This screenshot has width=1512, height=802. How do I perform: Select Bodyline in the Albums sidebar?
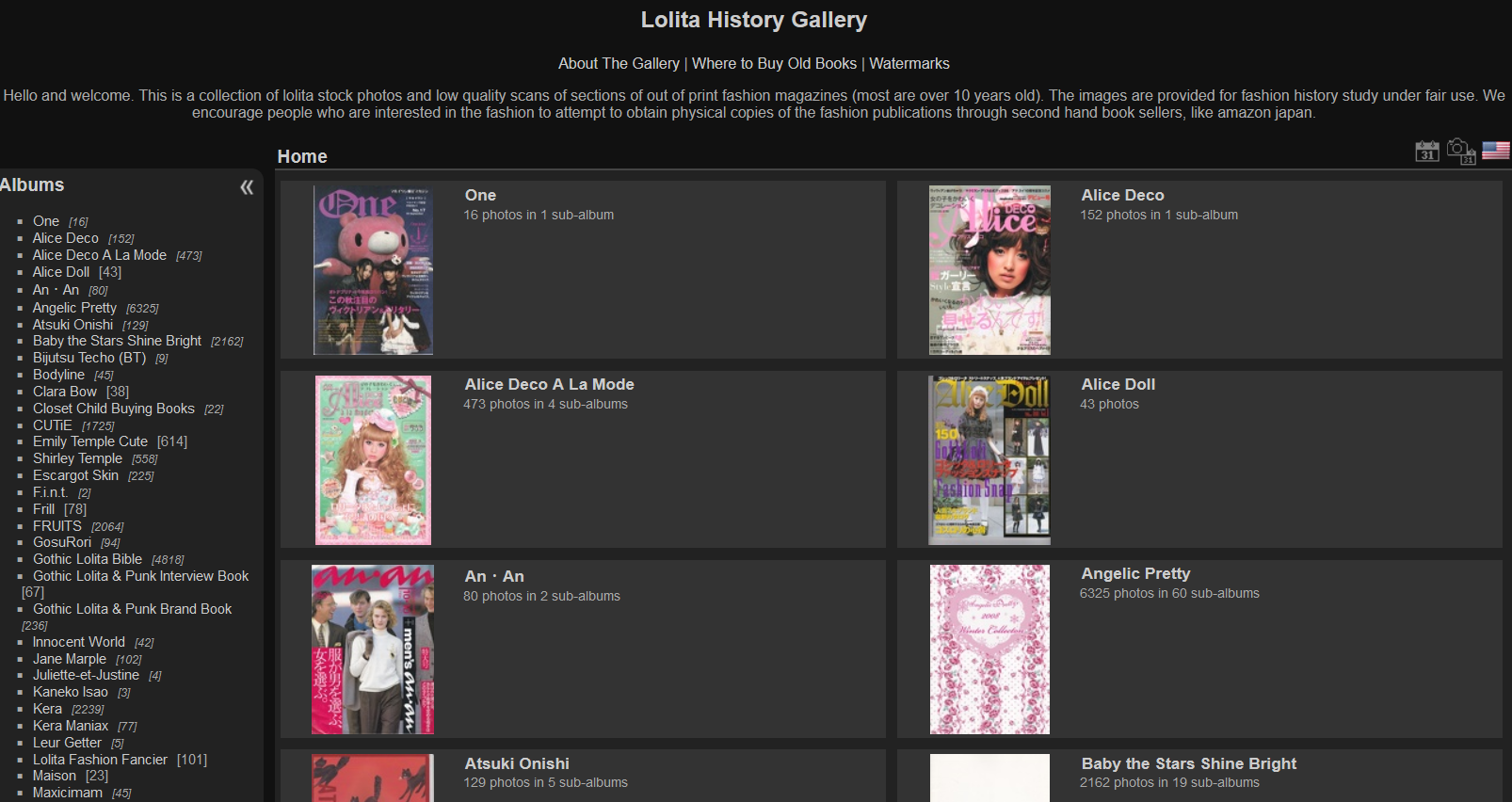tap(58, 375)
